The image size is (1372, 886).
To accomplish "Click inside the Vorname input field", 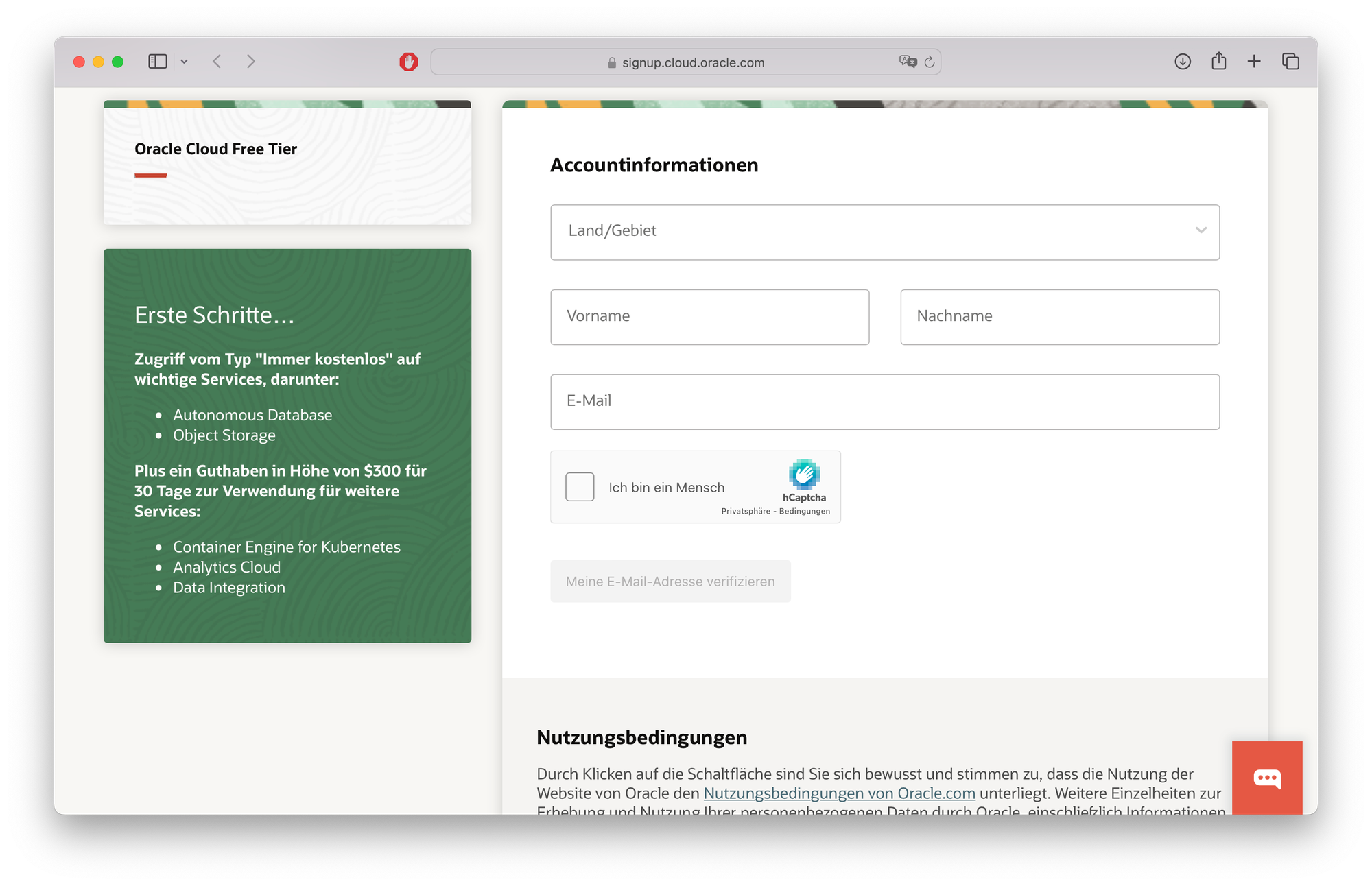I will click(709, 317).
